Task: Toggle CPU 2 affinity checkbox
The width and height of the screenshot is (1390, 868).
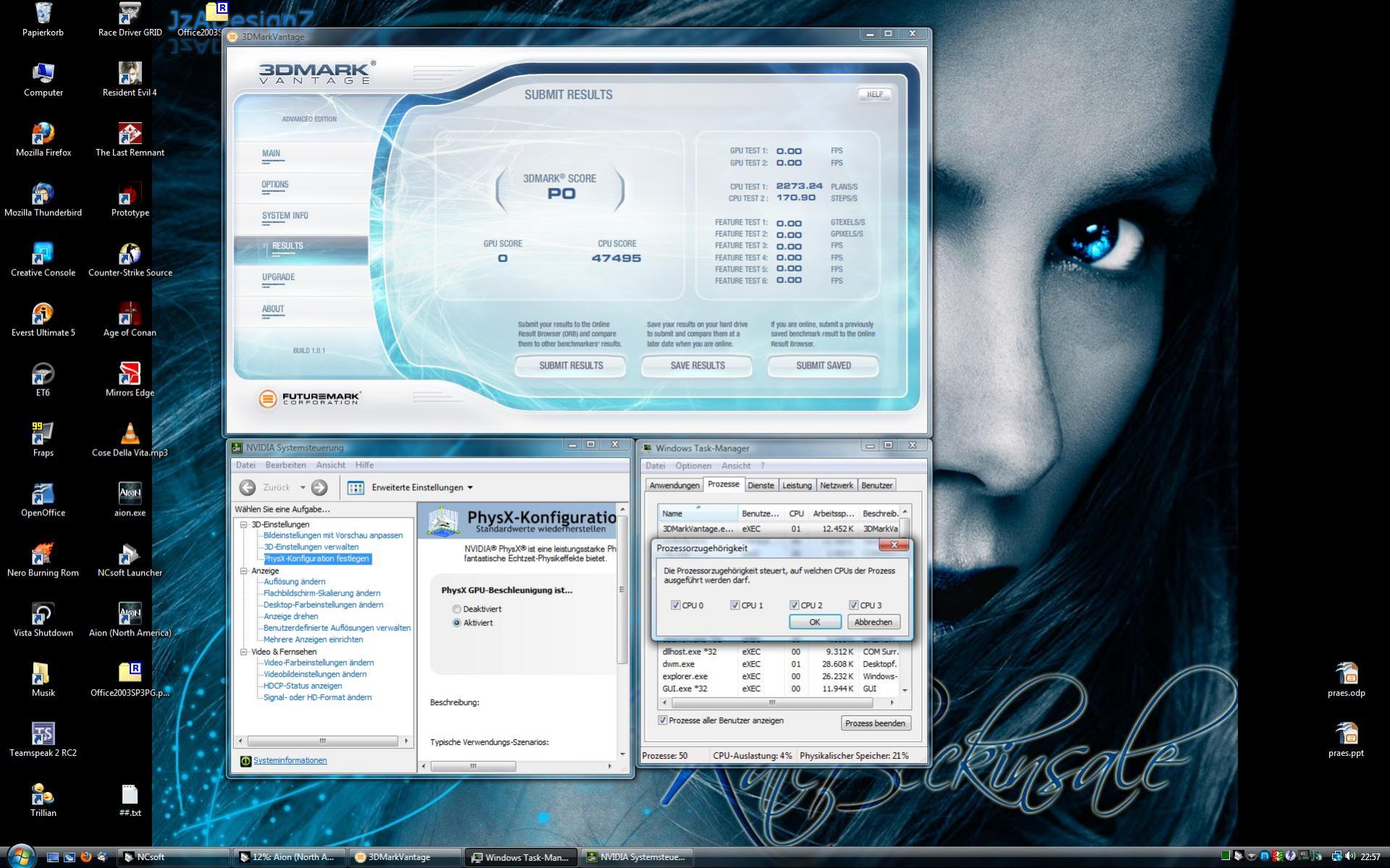Action: coord(794,605)
